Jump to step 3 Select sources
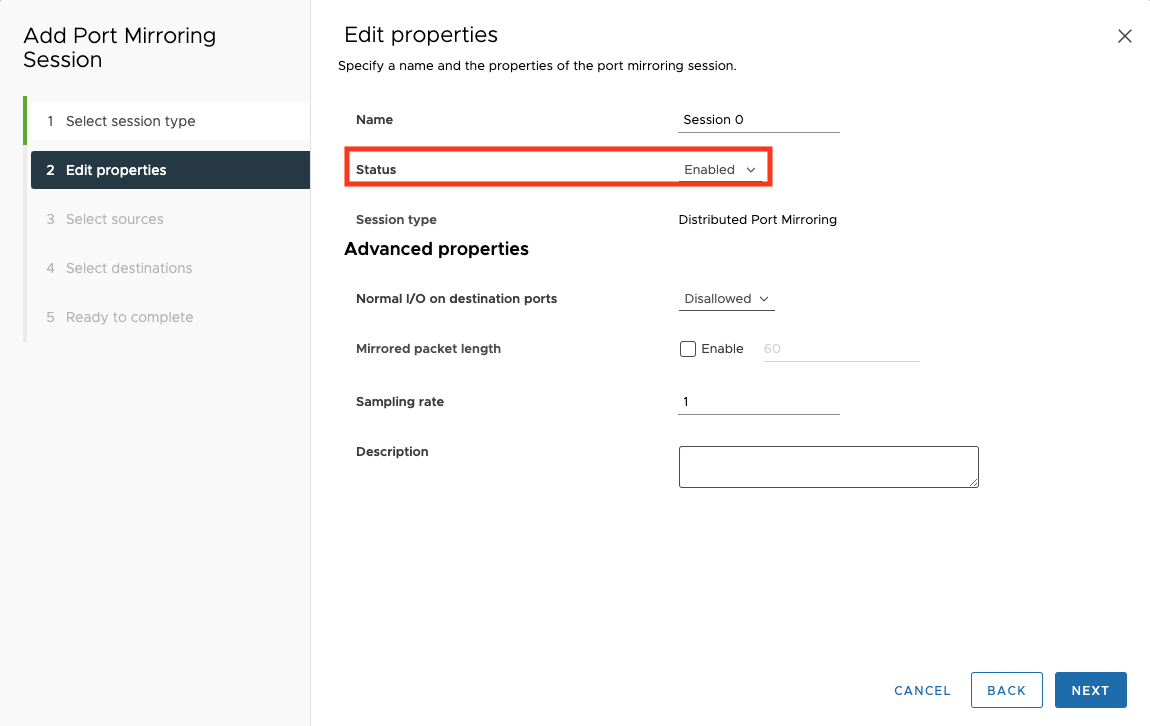 pos(114,219)
